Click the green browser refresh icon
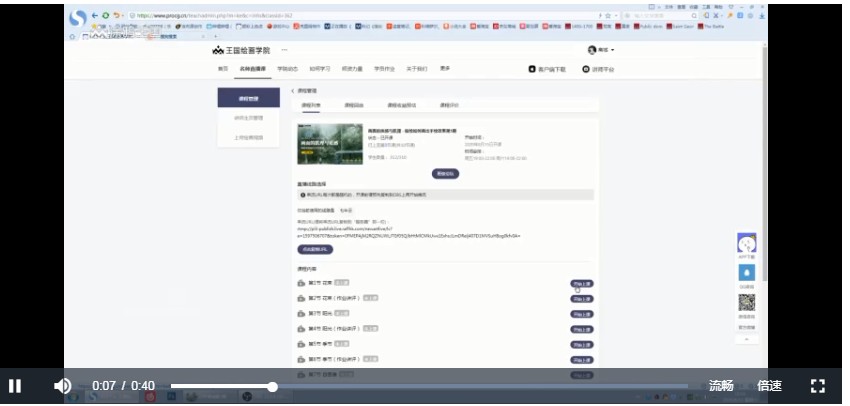This screenshot has height=406, width=850. tap(106, 16)
